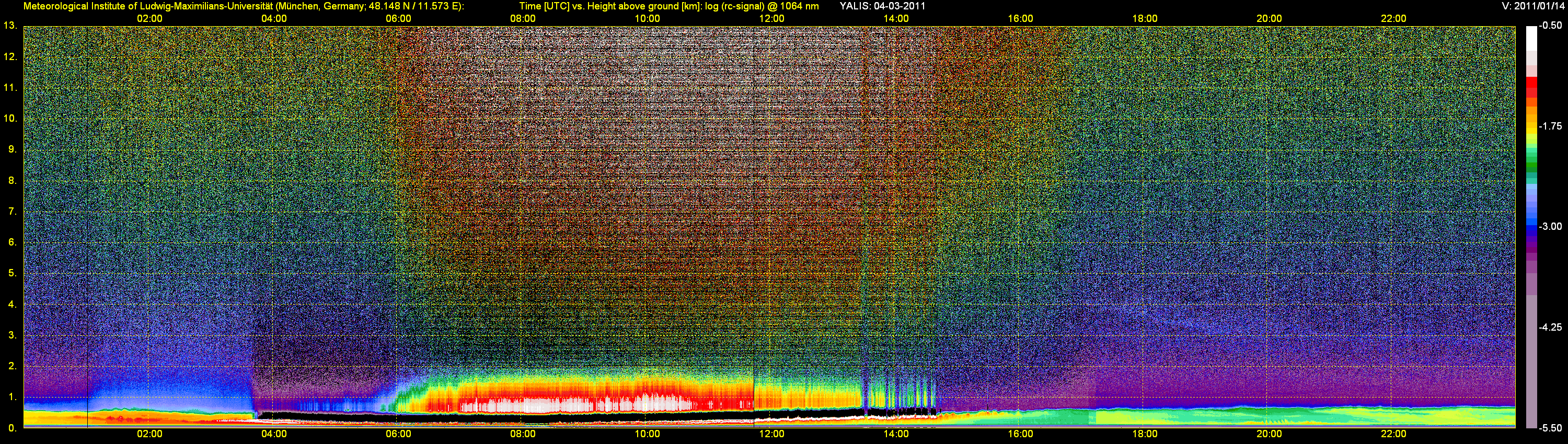The image size is (1568, 444).
Task: Click the -5.50 color scale value
Action: click(x=1550, y=428)
